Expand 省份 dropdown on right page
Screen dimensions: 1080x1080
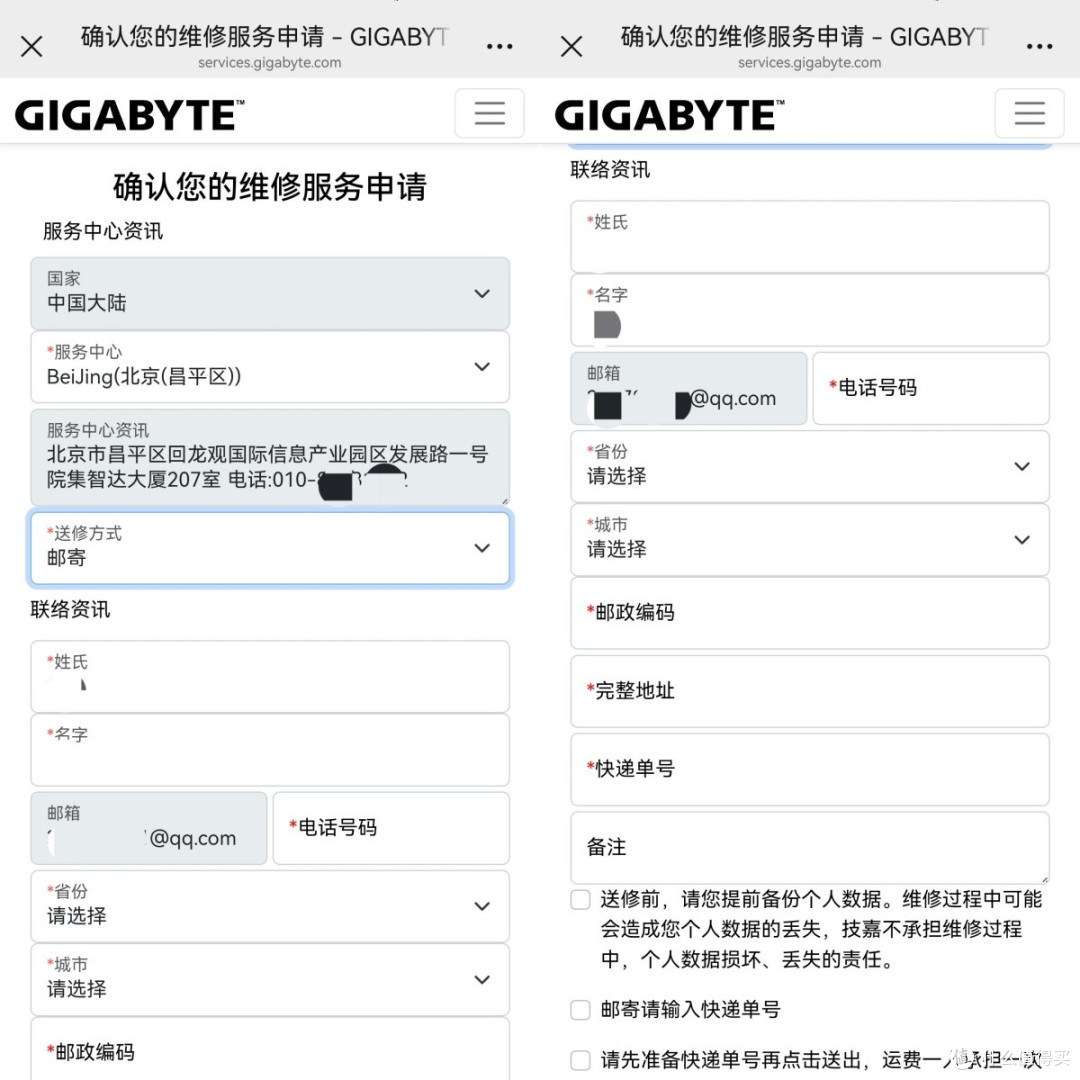[810, 466]
